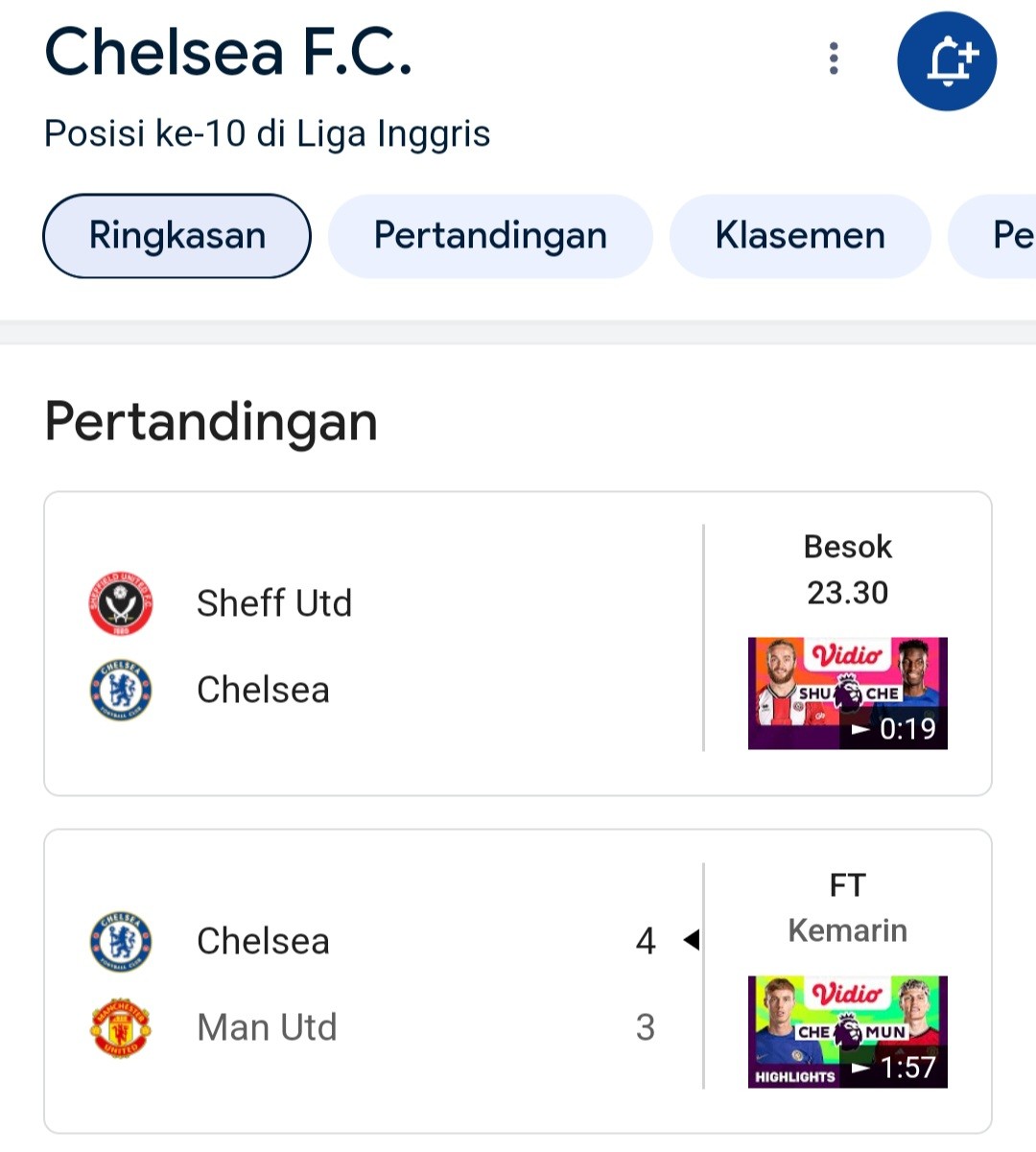Play the CHE vs MUN highlights video
1036x1152 pixels.
click(x=848, y=1032)
